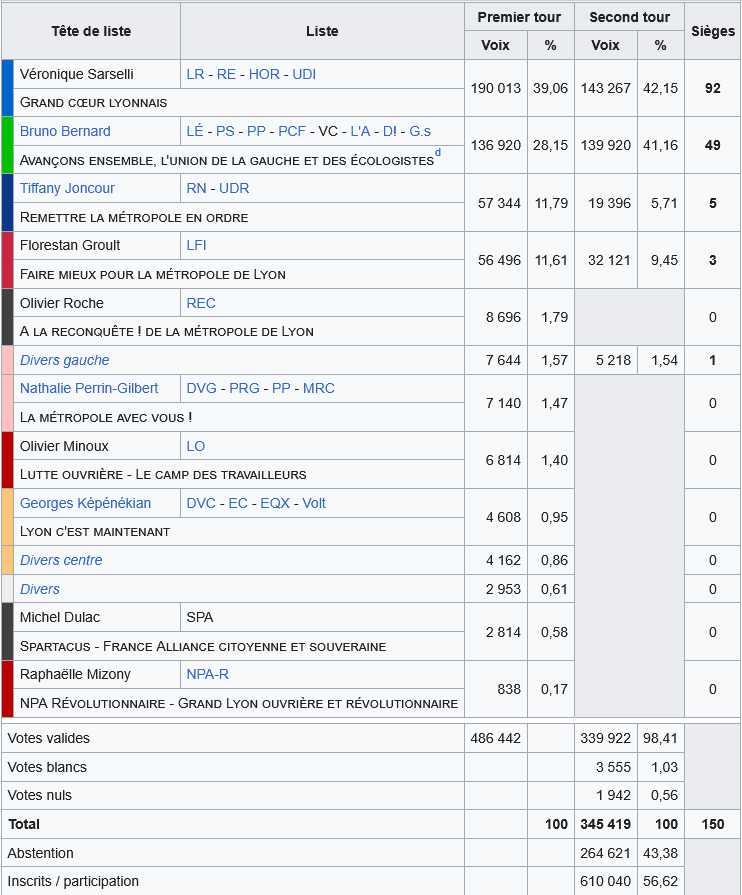Image resolution: width=742 pixels, height=895 pixels.
Task: Open the NPA-R party link
Action: (x=208, y=674)
